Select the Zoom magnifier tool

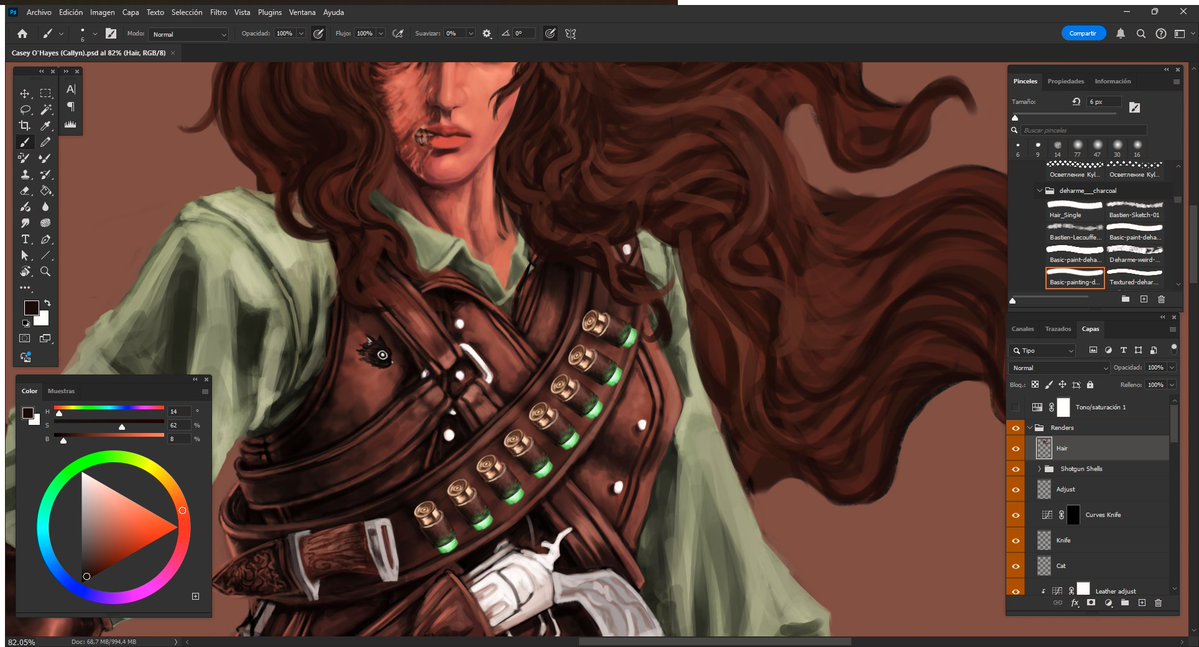pos(45,271)
